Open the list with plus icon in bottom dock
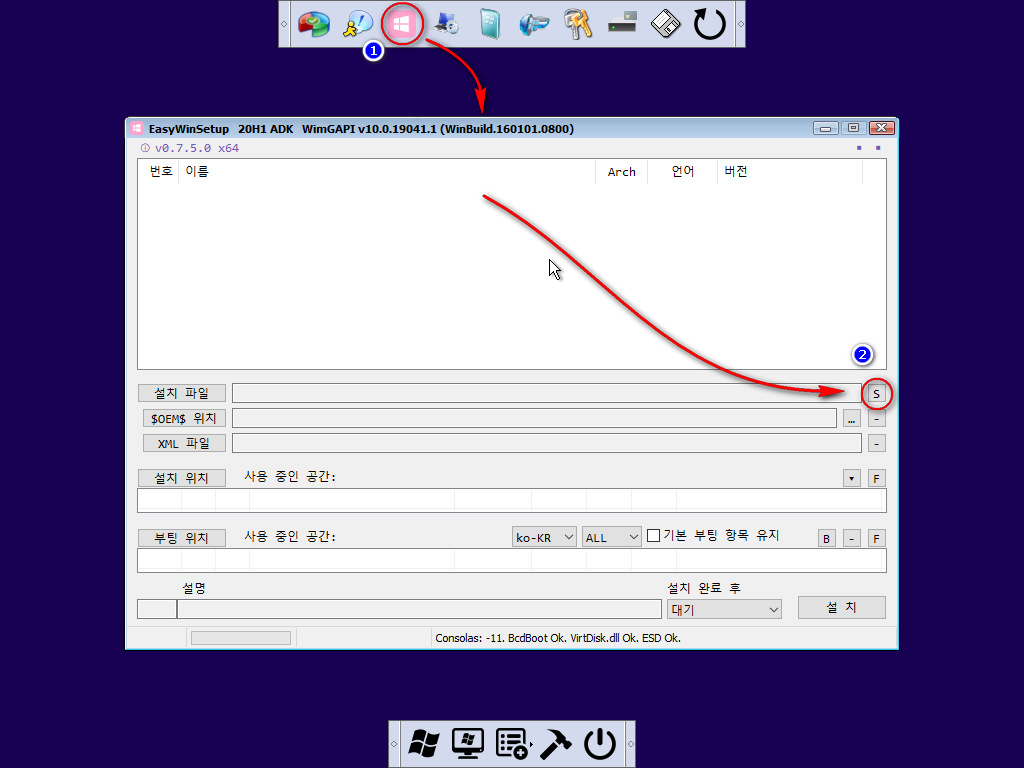Screen dimensions: 1024x768 tap(513, 744)
